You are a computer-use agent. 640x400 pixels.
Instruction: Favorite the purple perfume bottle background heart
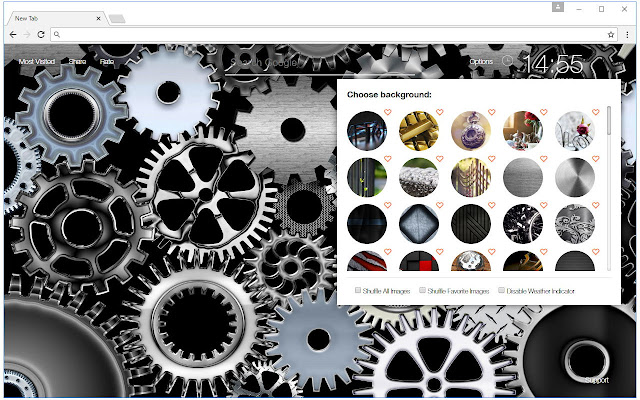[492, 112]
